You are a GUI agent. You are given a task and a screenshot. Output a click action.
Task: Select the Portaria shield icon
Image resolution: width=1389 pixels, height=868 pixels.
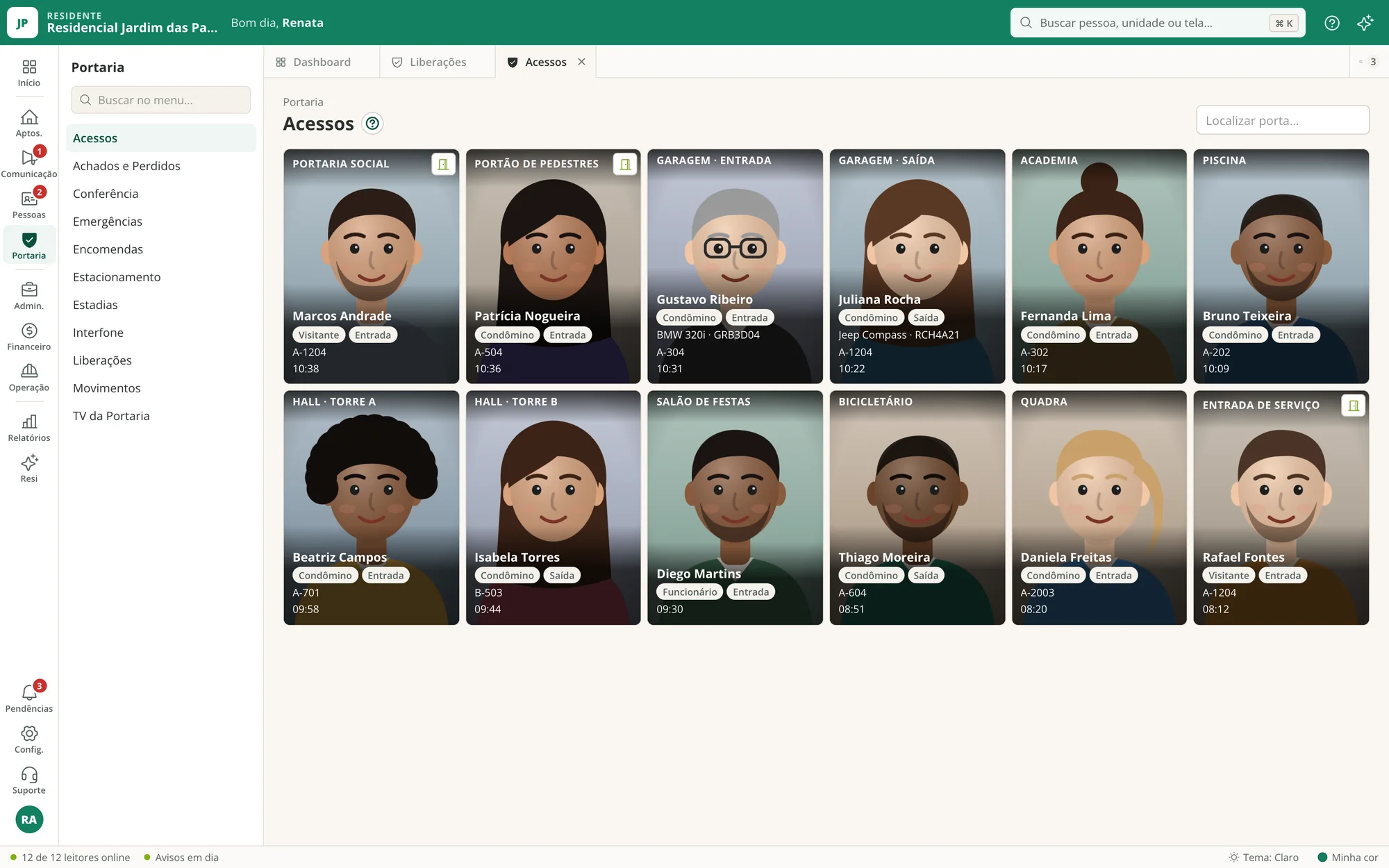pos(28,247)
